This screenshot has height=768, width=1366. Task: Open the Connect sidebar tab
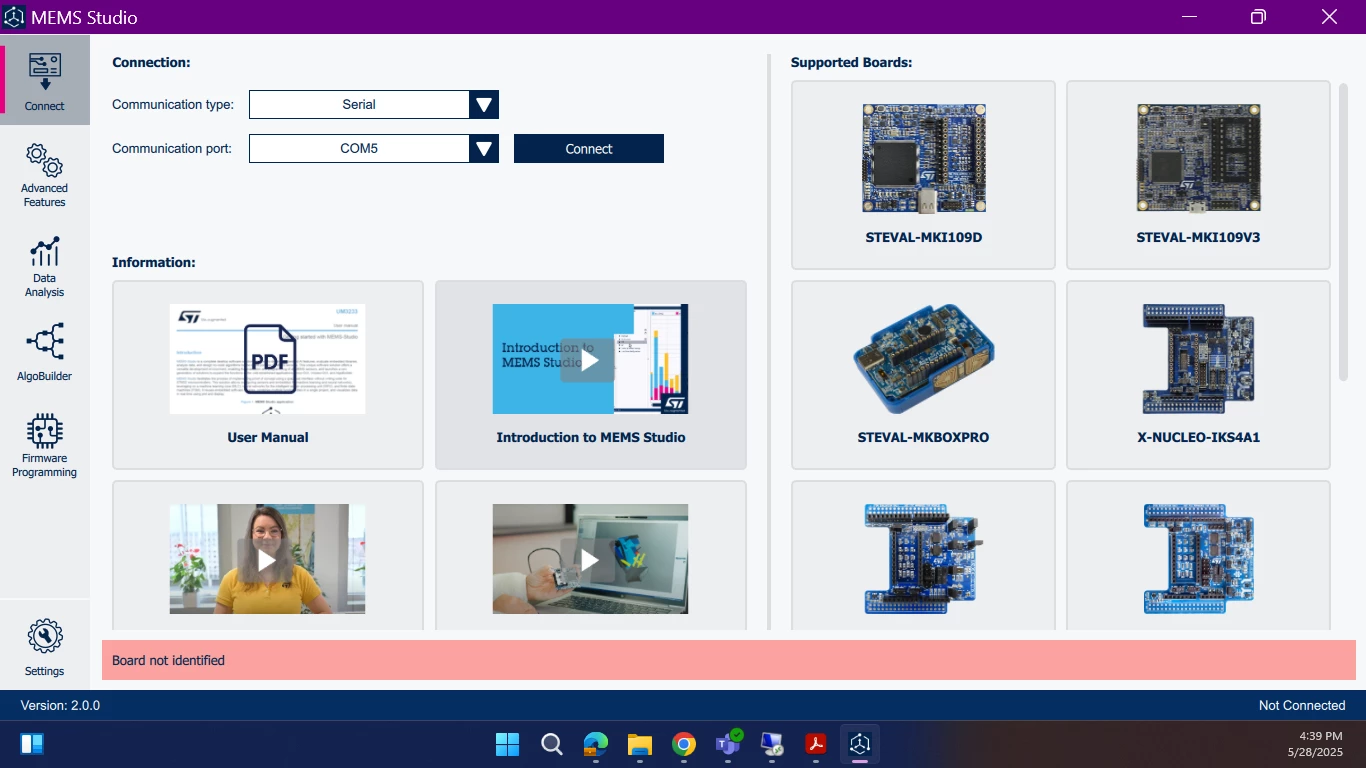tap(45, 81)
